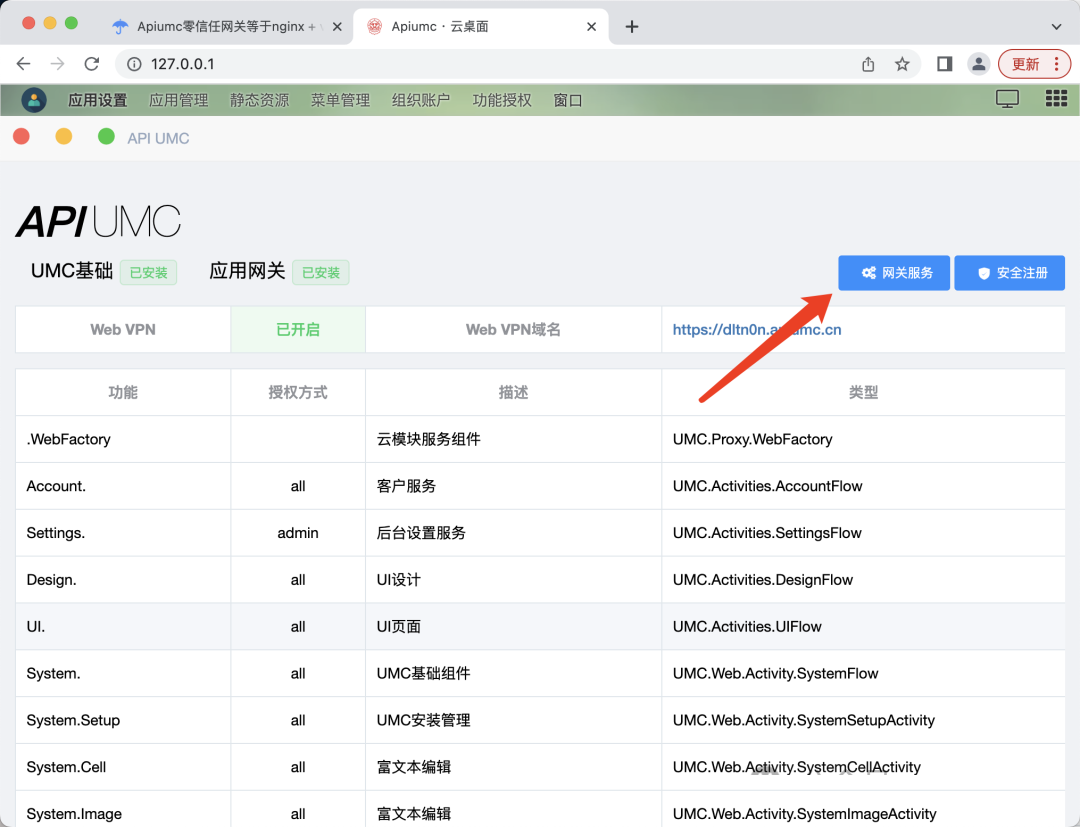Toggle the Web VPN 已开启 status

coord(298,329)
